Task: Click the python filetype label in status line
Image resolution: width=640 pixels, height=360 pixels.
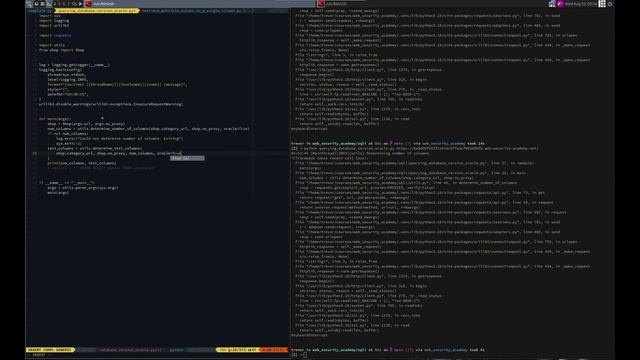Action: point(177,350)
